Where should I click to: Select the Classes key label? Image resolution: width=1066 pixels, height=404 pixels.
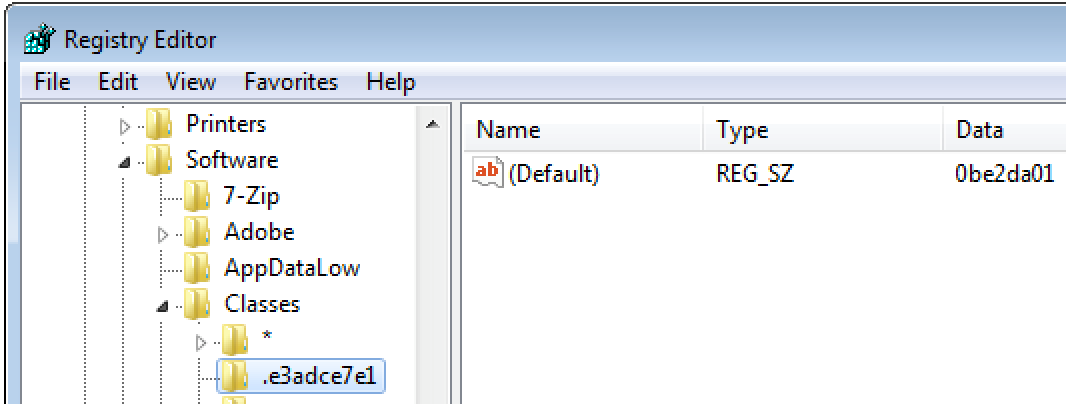click(262, 303)
